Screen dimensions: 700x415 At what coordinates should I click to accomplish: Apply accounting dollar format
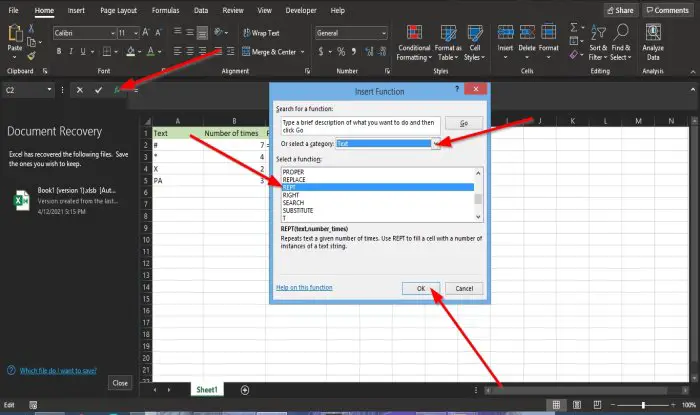coord(321,52)
